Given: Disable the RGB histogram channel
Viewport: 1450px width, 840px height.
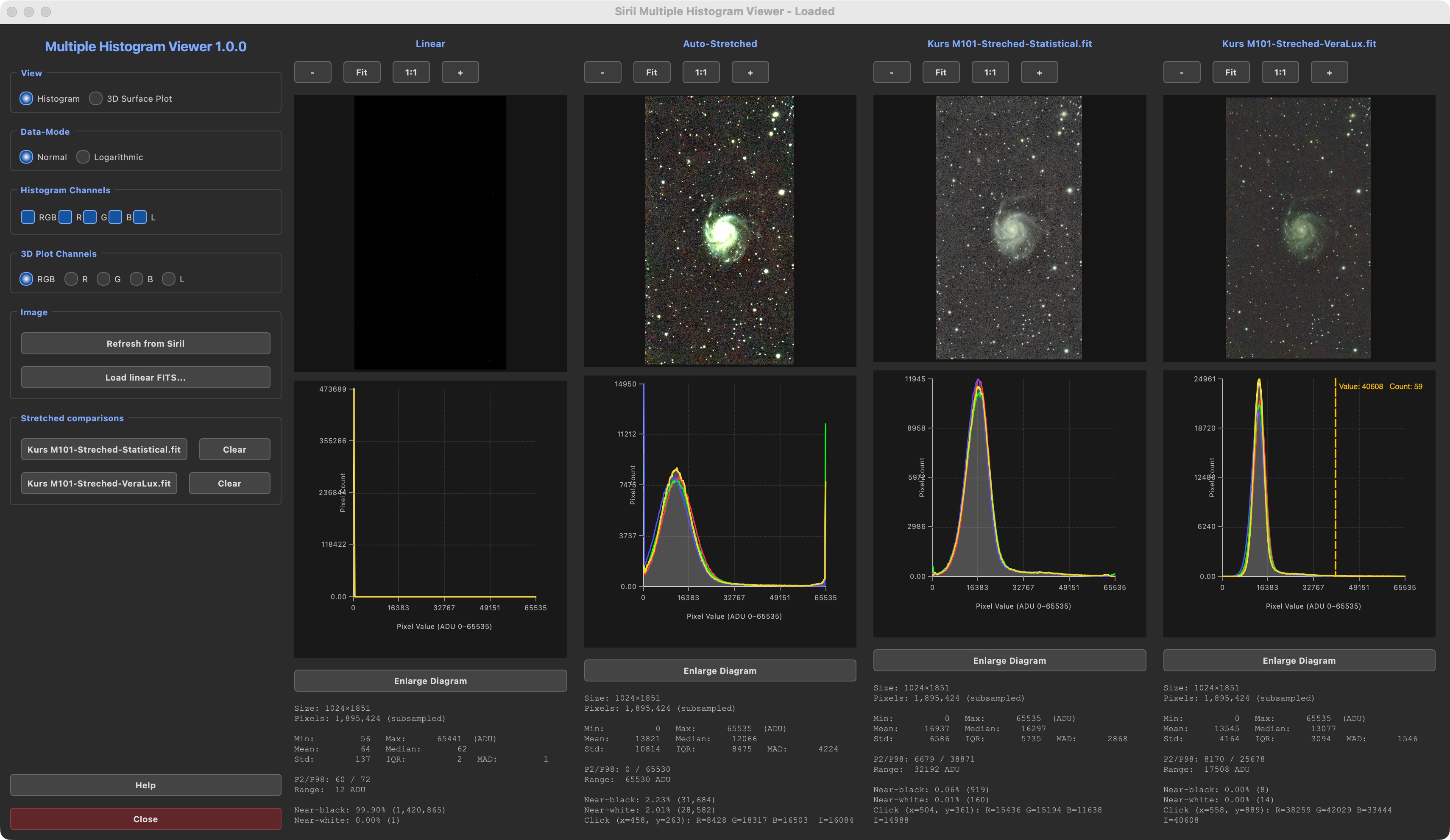Looking at the screenshot, I should (x=28, y=217).
